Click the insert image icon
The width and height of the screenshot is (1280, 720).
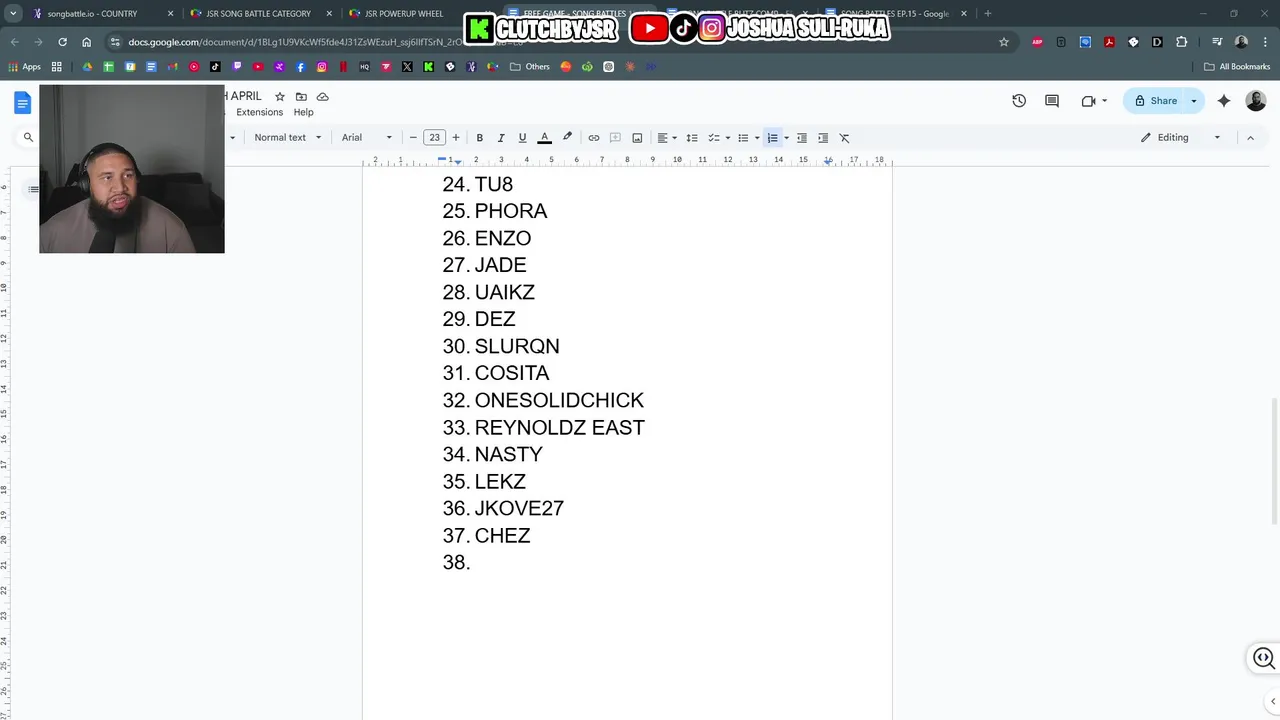pyautogui.click(x=637, y=138)
